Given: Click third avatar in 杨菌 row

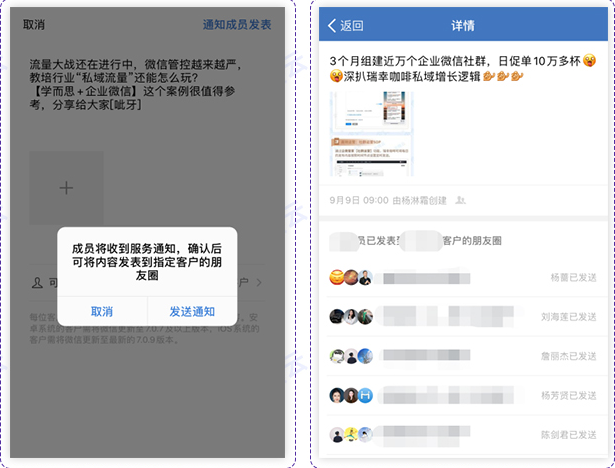Looking at the screenshot, I should [x=366, y=278].
